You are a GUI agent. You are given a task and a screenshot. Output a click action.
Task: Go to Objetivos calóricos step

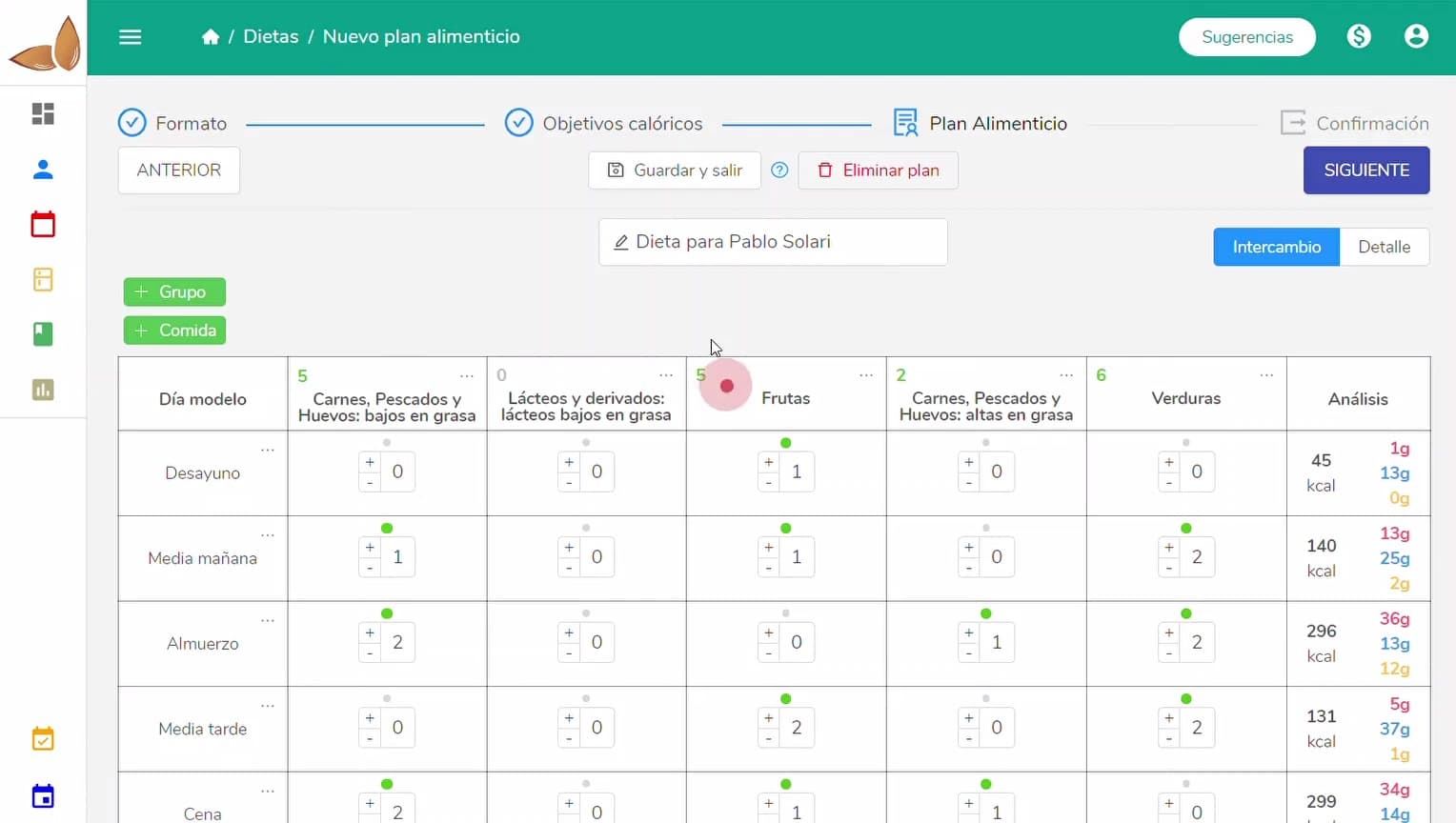click(603, 124)
